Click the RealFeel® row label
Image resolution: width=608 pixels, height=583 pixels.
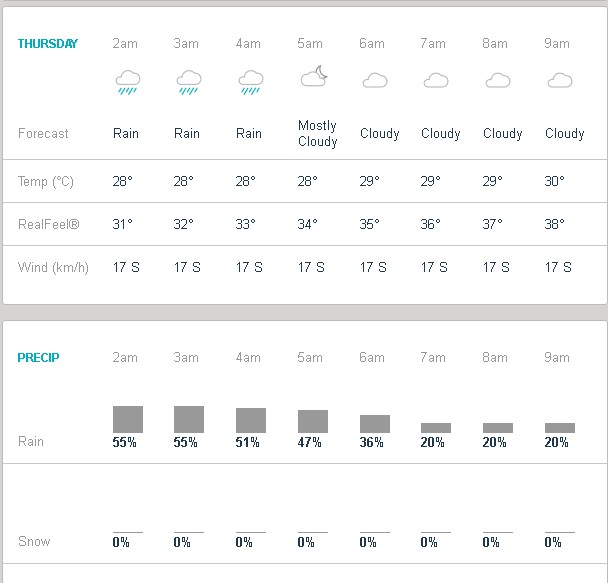[x=49, y=224]
